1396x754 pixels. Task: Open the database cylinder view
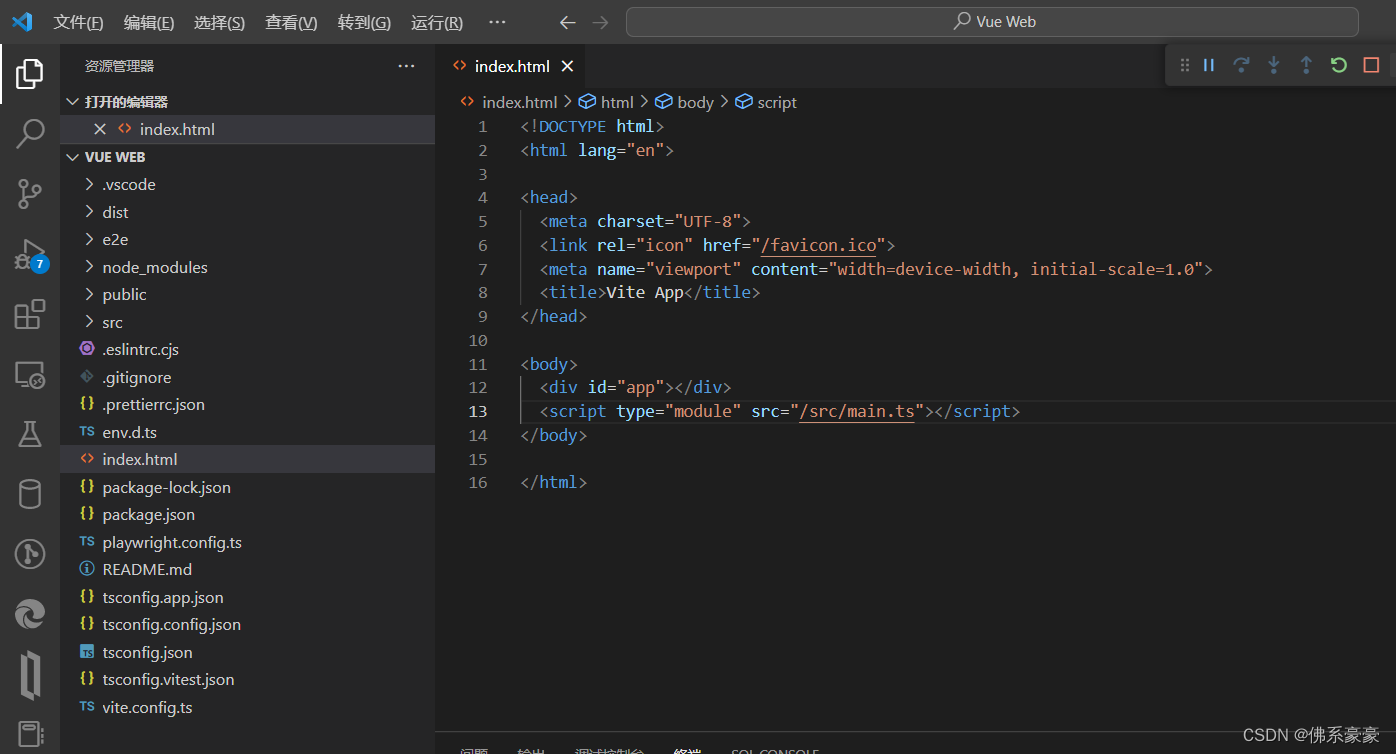30,494
